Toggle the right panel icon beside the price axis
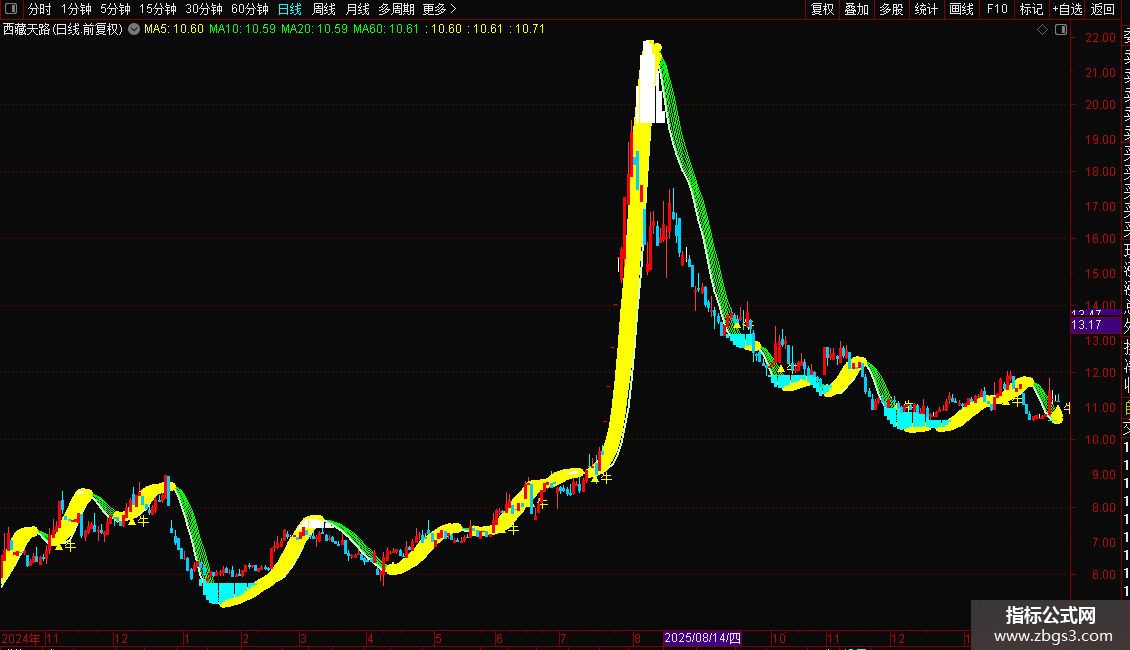 (x=1061, y=30)
